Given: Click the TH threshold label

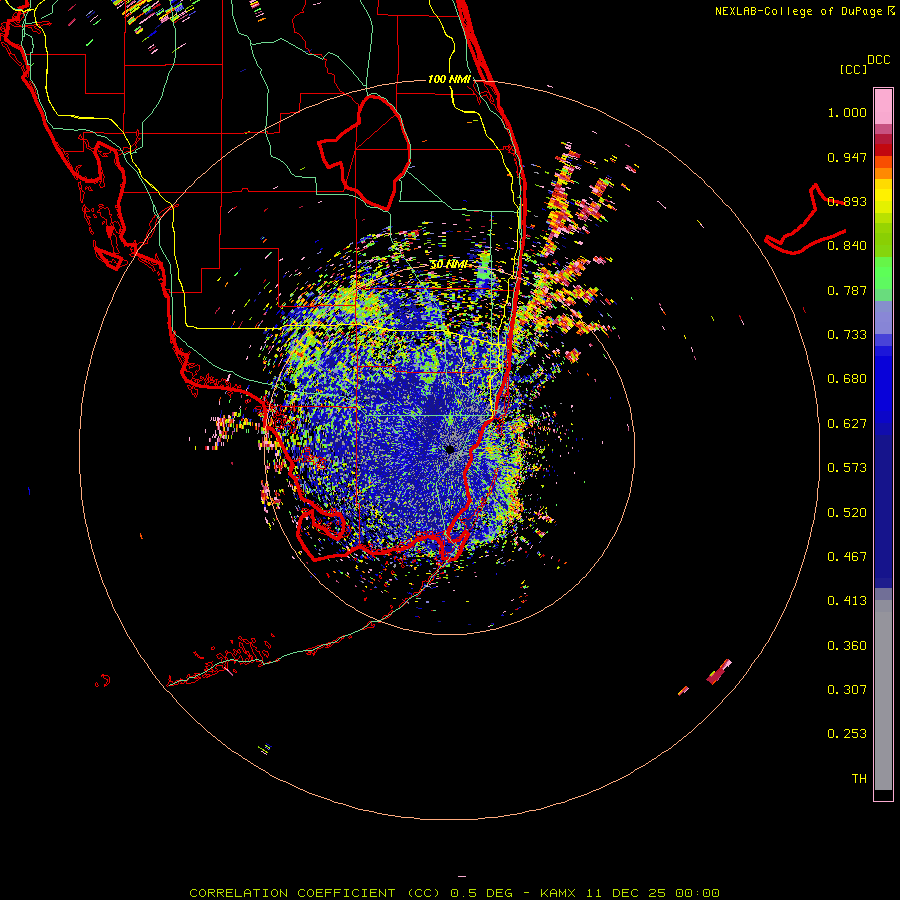Looking at the screenshot, I should coord(859,779).
